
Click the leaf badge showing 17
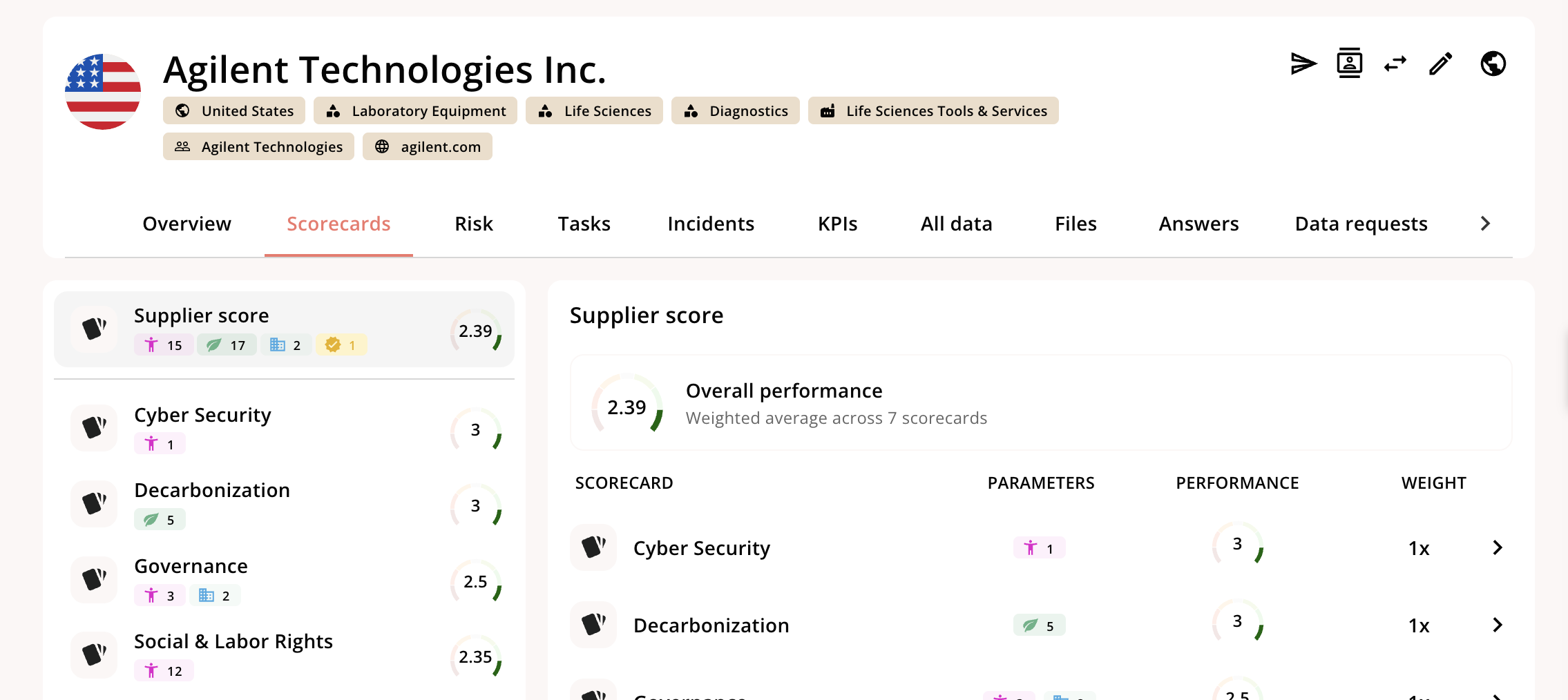coord(227,344)
